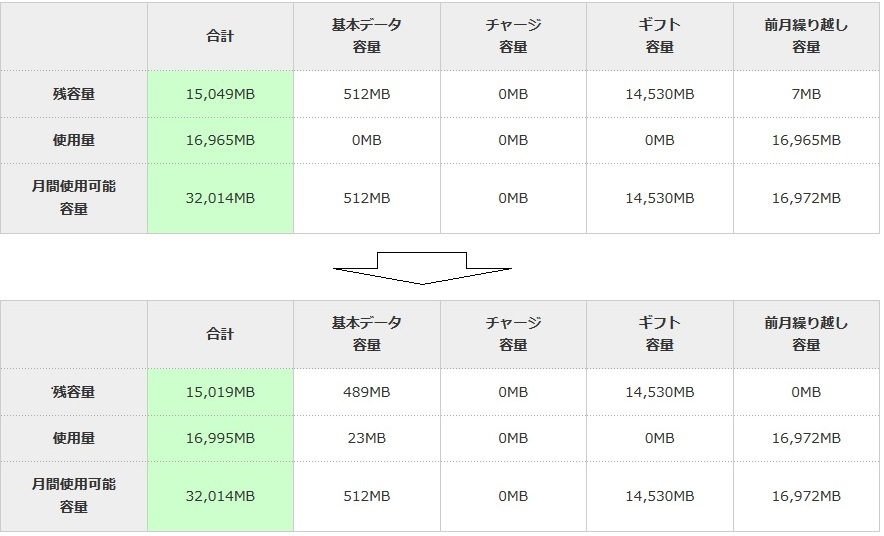Click the upper table's 前月繰り越し容量 header
The width and height of the screenshot is (884, 536).
[x=806, y=36]
